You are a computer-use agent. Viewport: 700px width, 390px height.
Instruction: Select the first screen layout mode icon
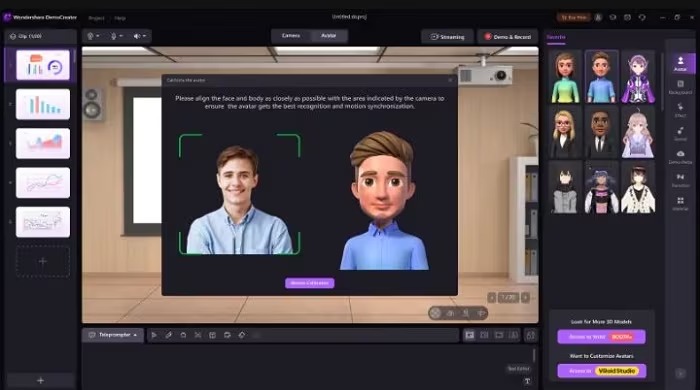[470, 335]
